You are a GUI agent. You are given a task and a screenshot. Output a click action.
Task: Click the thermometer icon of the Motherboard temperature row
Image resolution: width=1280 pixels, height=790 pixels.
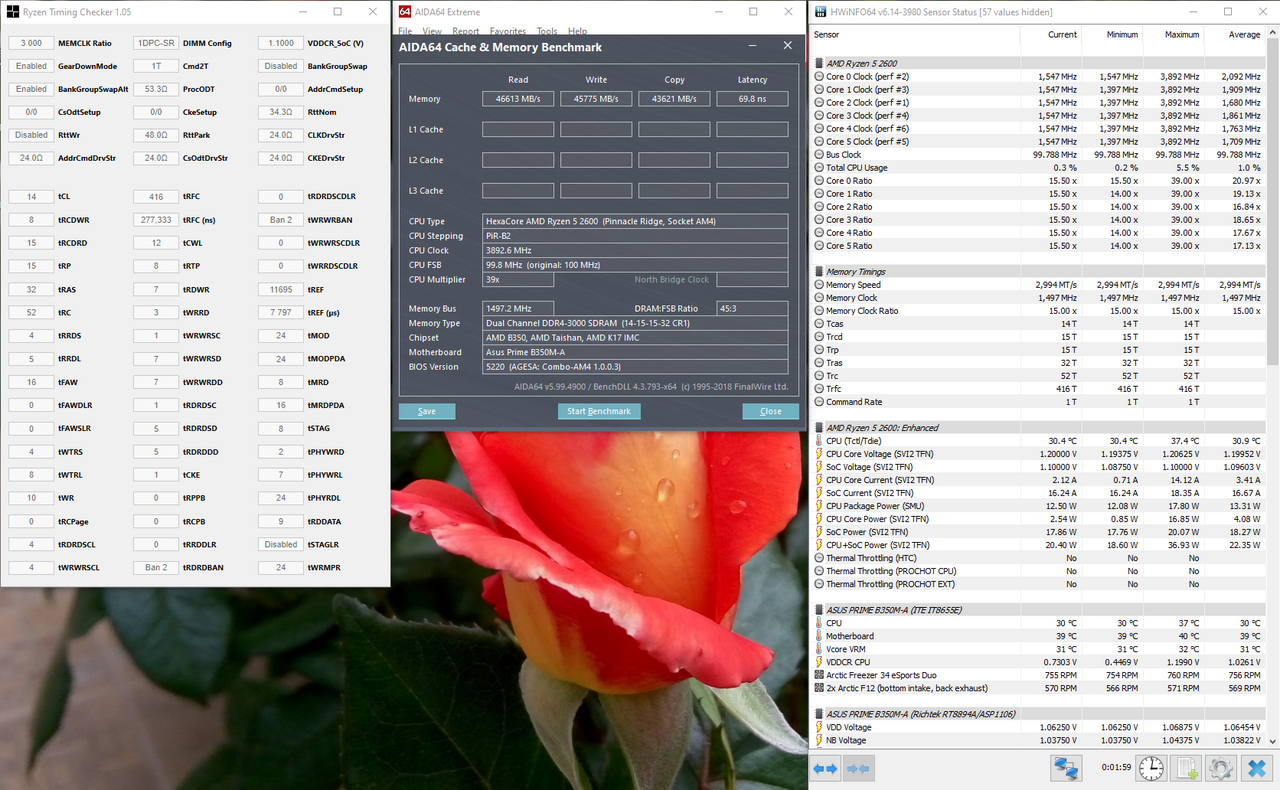point(819,635)
